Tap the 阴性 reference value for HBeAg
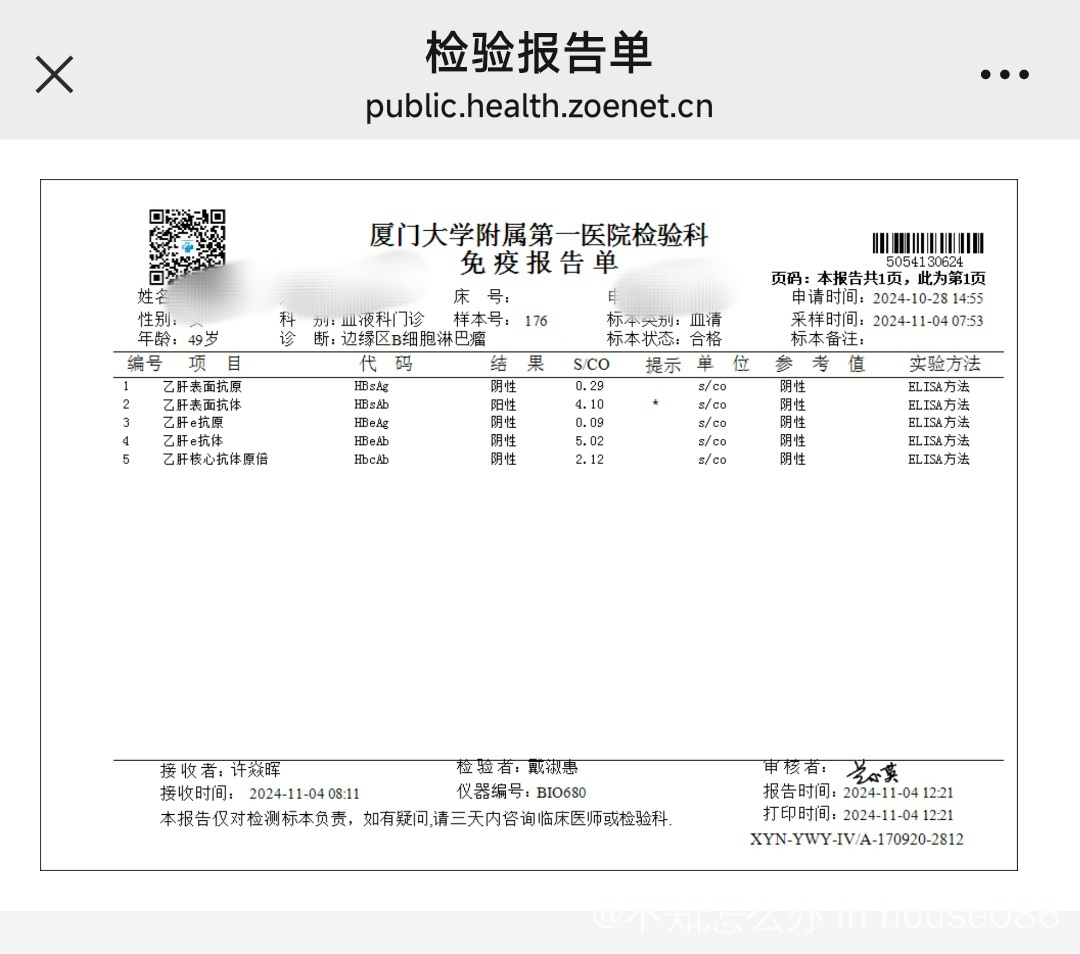1080x954 pixels. coord(793,423)
